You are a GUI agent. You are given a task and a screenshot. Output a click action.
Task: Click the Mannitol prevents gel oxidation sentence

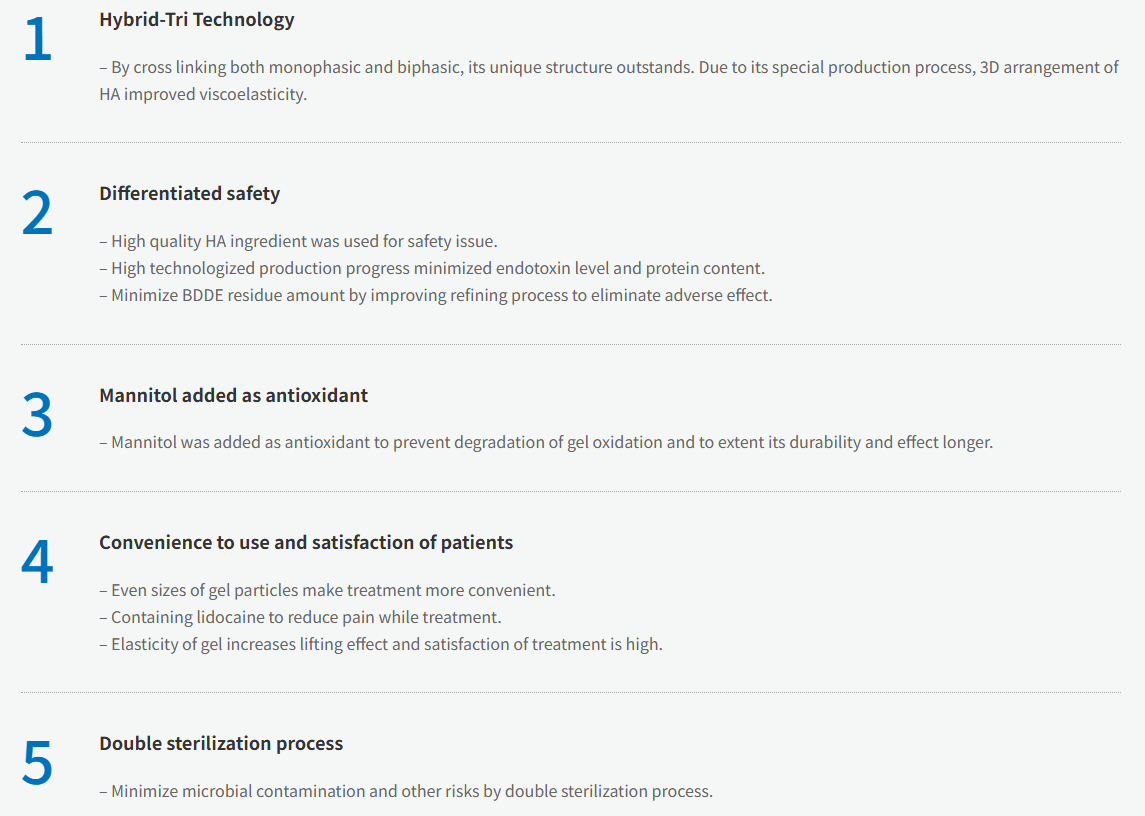tap(546, 443)
